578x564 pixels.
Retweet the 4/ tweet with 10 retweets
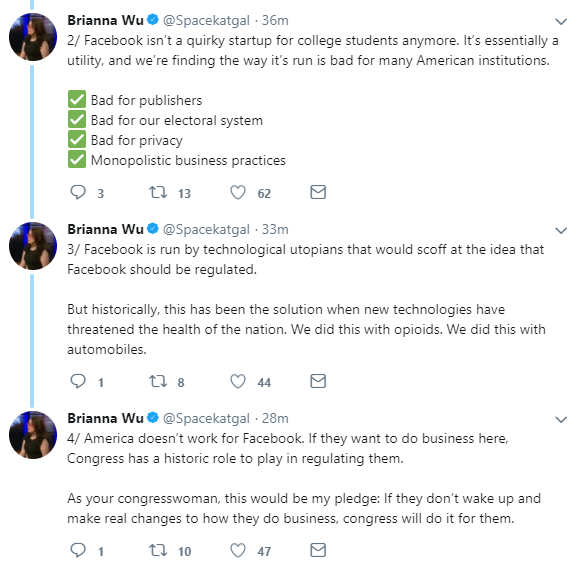coord(158,550)
